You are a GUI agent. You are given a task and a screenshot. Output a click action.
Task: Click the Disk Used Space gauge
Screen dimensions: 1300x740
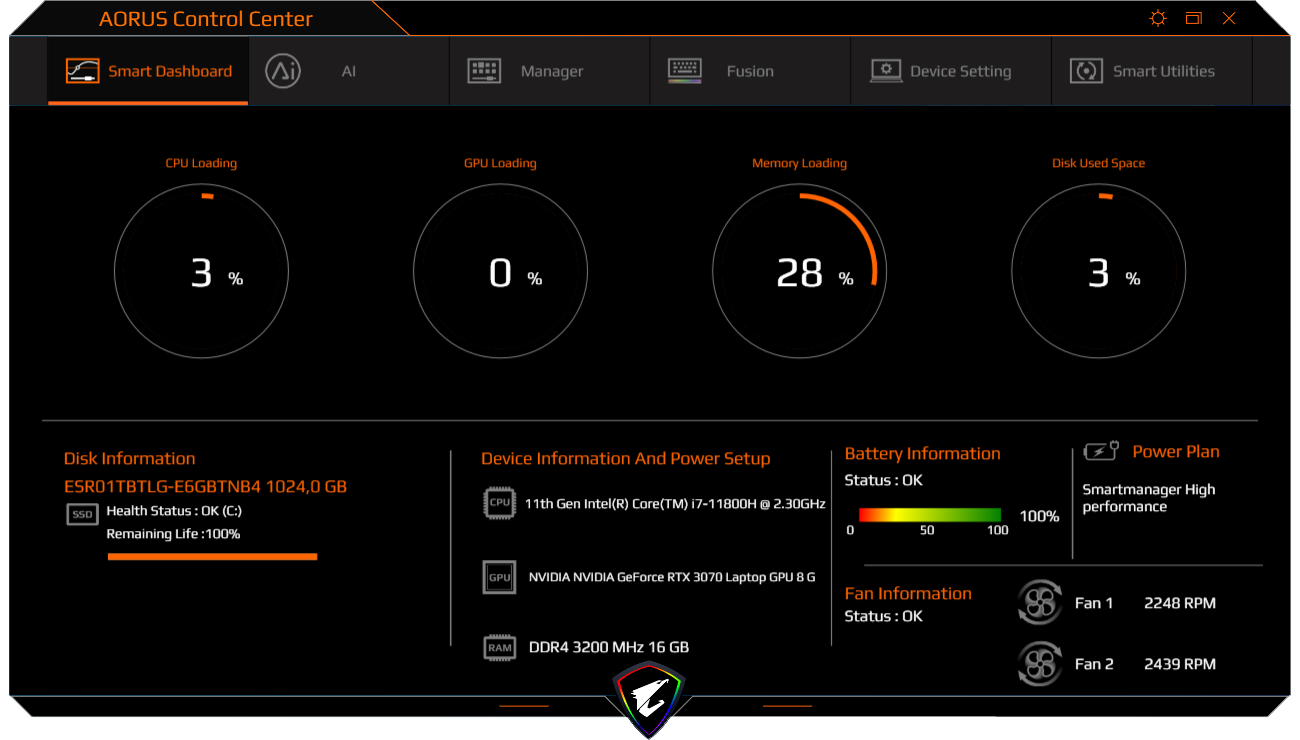[x=1098, y=271]
